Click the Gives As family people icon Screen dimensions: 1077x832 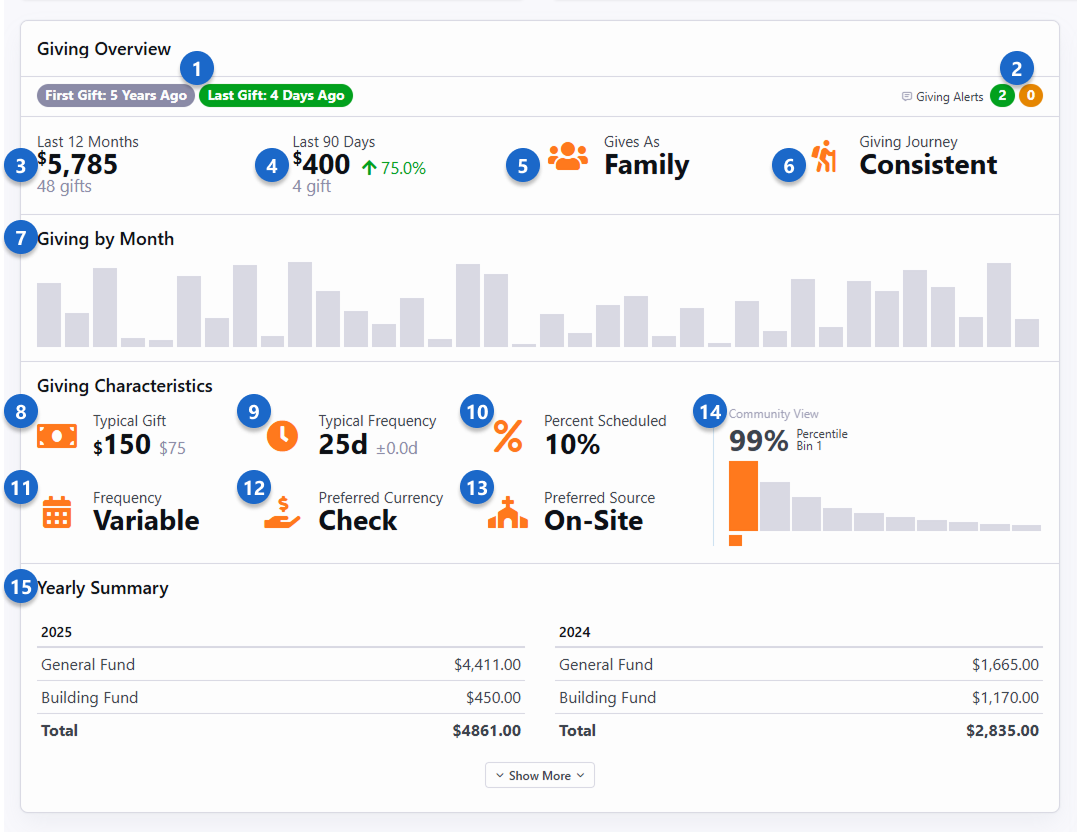tap(567, 158)
